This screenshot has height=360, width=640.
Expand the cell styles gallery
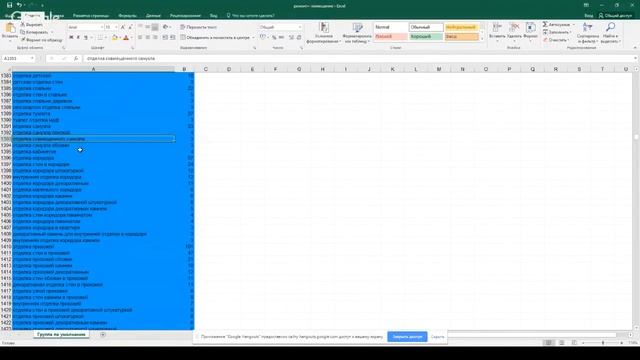point(482,39)
